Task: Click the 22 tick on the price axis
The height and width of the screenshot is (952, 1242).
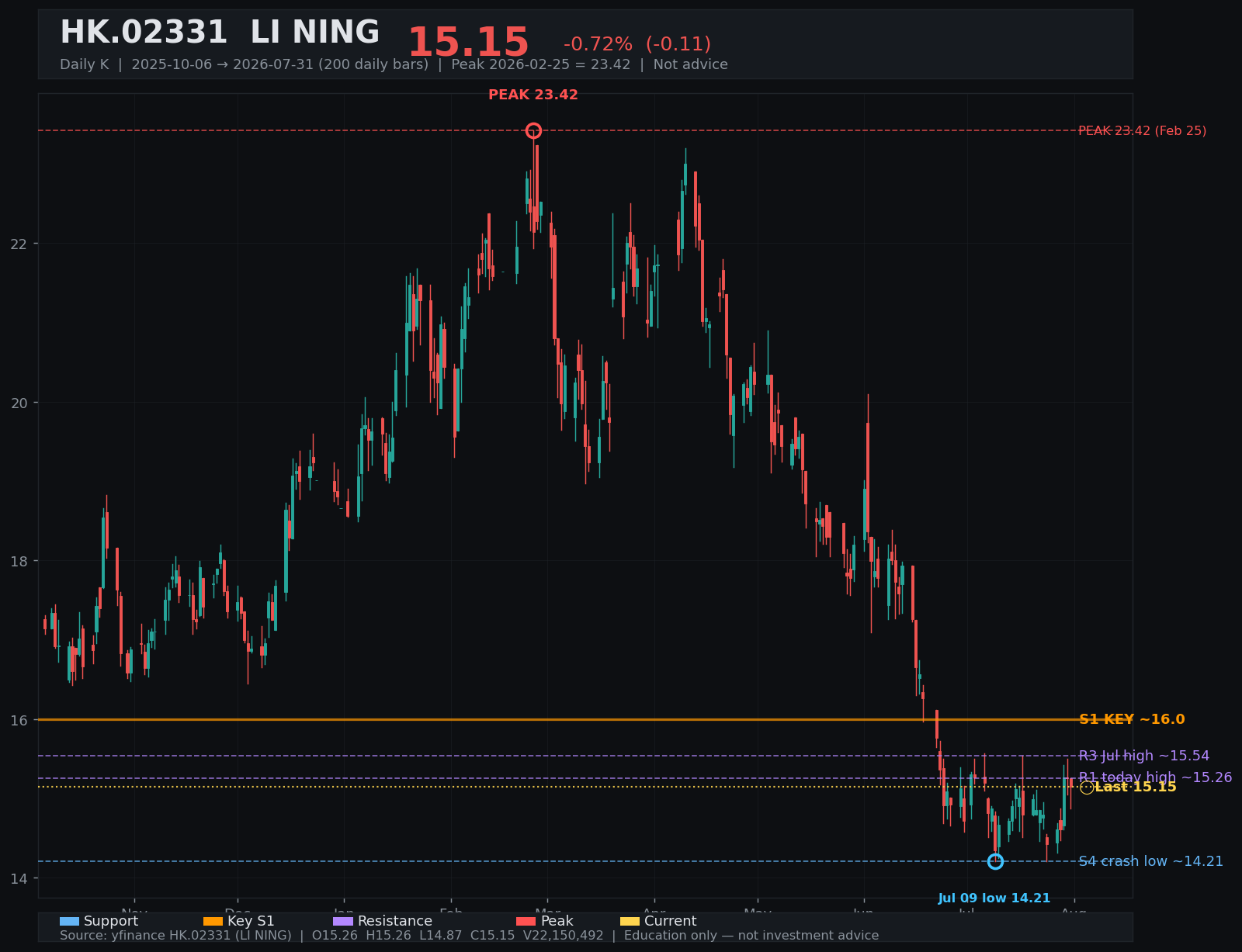Action: [x=18, y=244]
